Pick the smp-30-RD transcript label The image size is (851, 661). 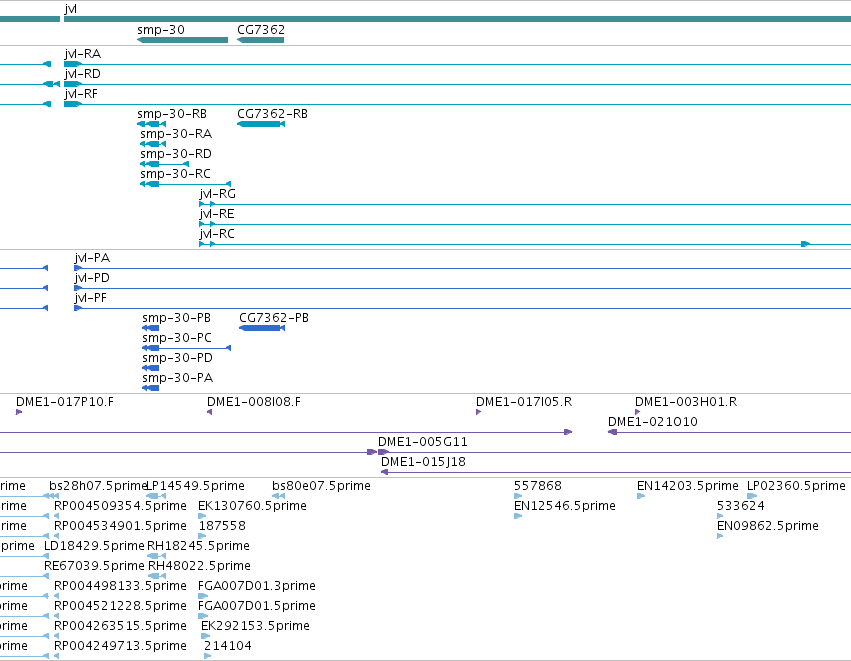(176, 154)
